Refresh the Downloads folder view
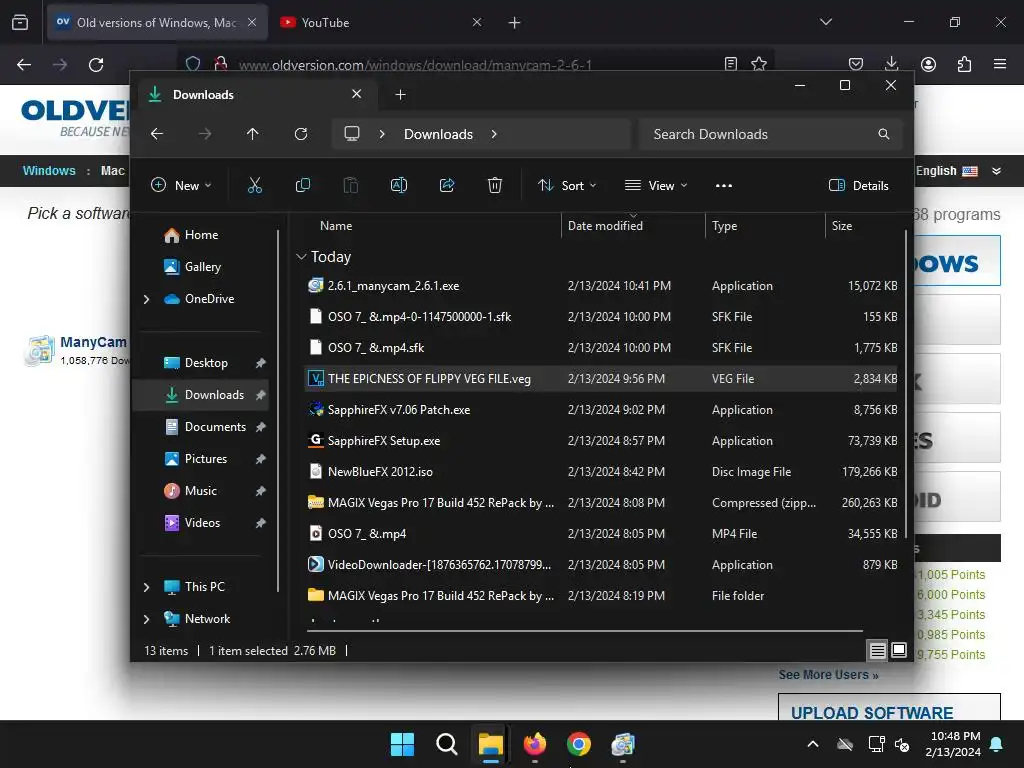This screenshot has height=768, width=1024. pyautogui.click(x=300, y=134)
